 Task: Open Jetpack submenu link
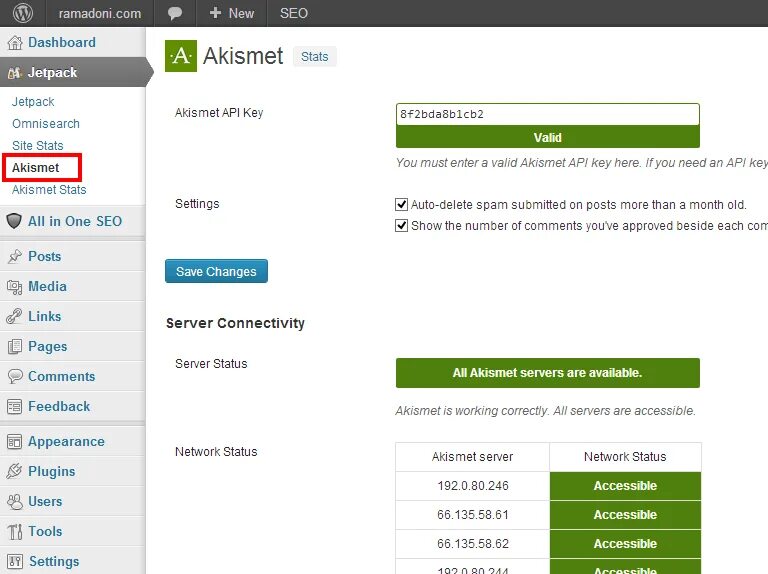click(x=33, y=102)
